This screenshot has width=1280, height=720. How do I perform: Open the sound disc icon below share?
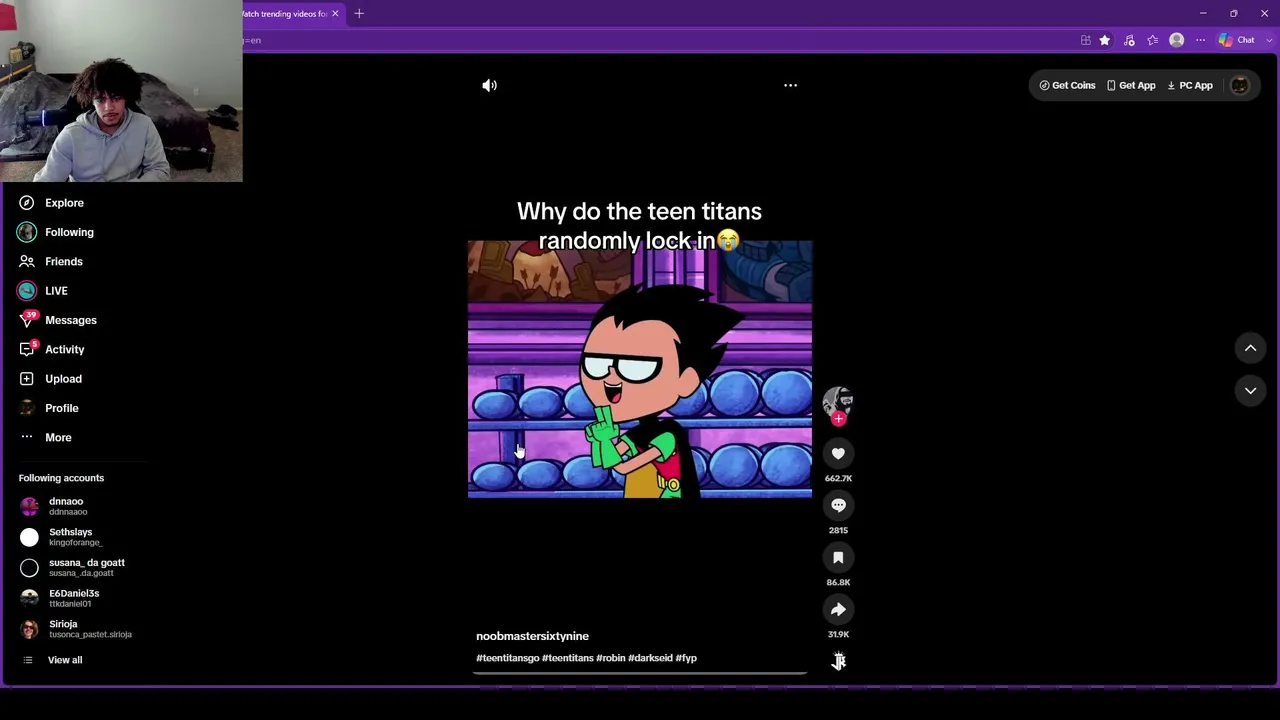pyautogui.click(x=838, y=660)
